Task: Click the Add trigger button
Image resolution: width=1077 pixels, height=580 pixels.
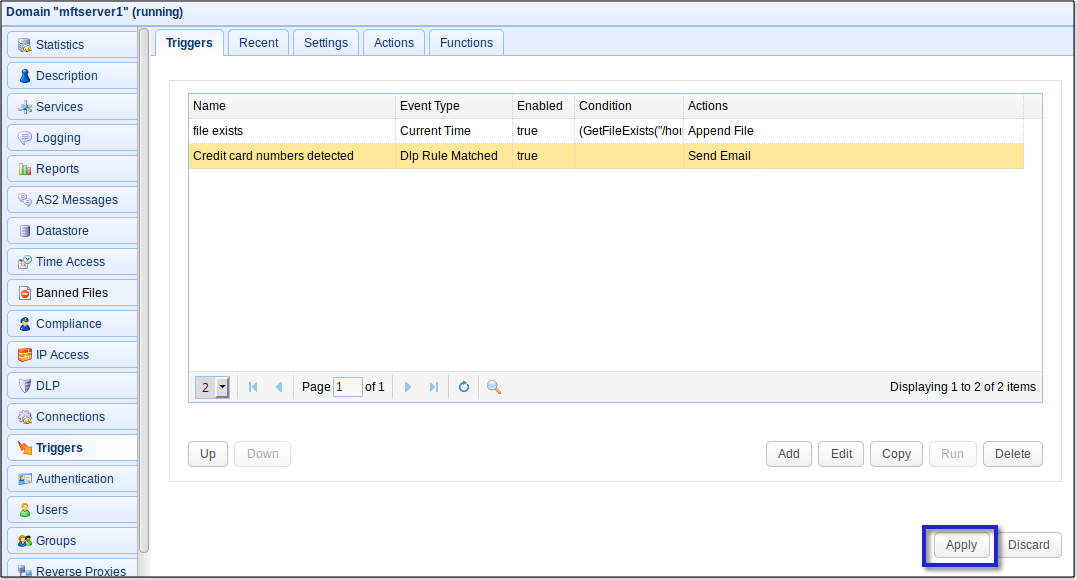Action: point(789,454)
